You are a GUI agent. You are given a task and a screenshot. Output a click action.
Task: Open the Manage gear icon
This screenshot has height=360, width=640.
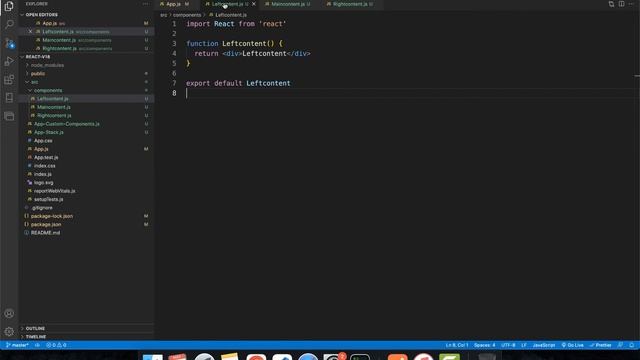(9, 331)
